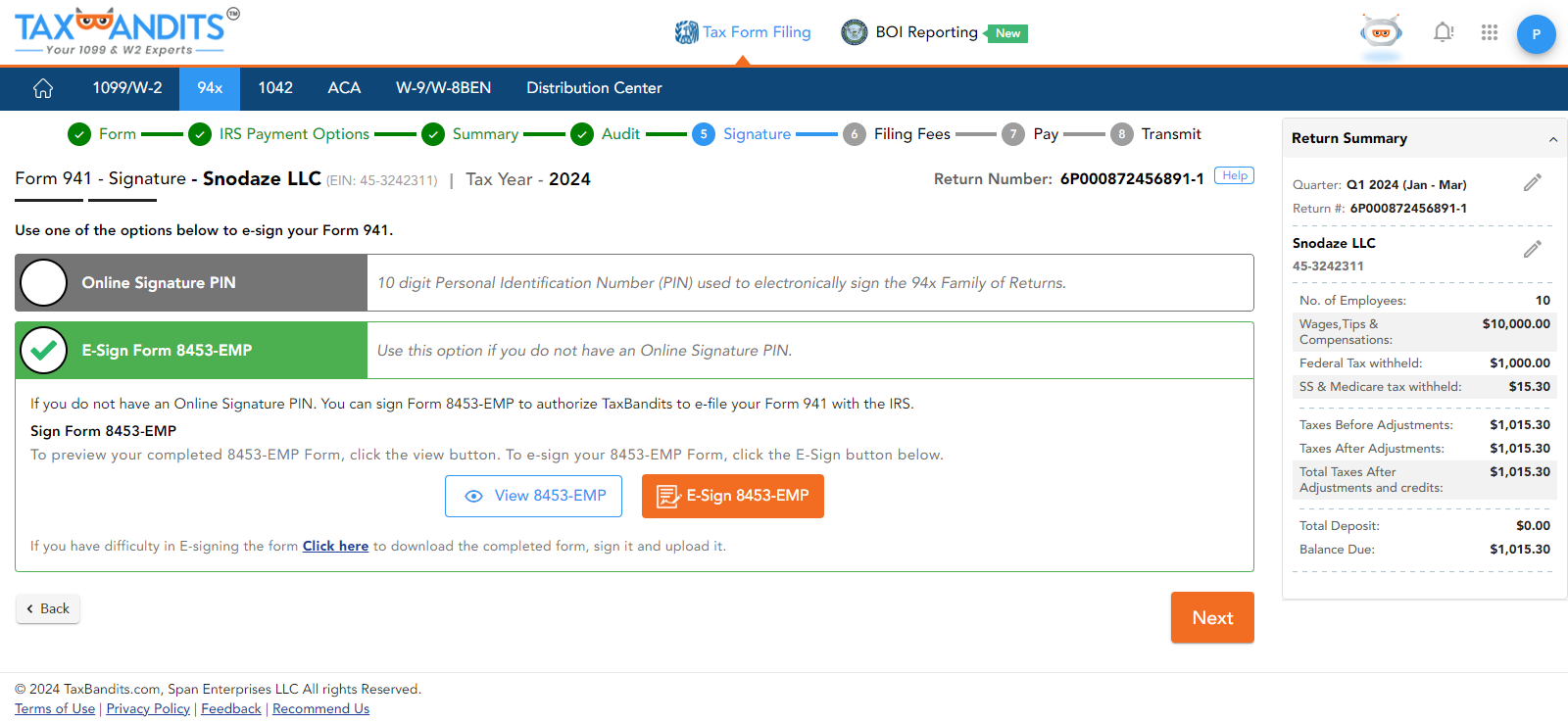
Task: Open the Terms of Use link
Action: [55, 708]
